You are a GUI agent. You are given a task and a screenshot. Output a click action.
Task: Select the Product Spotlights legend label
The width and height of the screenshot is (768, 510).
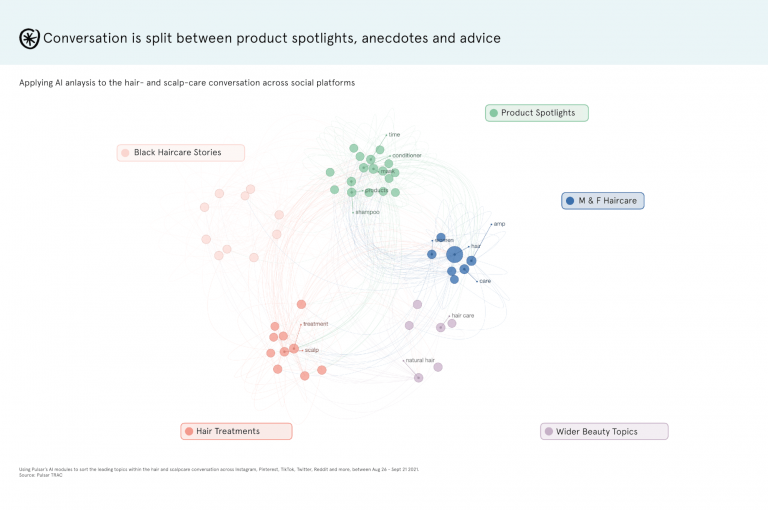(x=538, y=113)
